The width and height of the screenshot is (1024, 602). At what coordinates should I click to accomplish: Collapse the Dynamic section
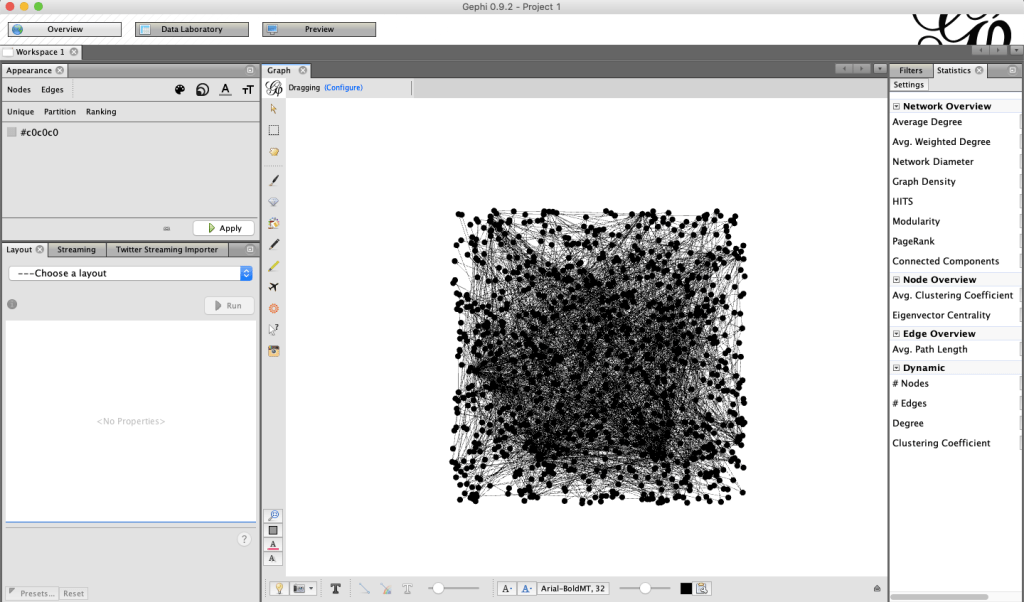tap(897, 368)
